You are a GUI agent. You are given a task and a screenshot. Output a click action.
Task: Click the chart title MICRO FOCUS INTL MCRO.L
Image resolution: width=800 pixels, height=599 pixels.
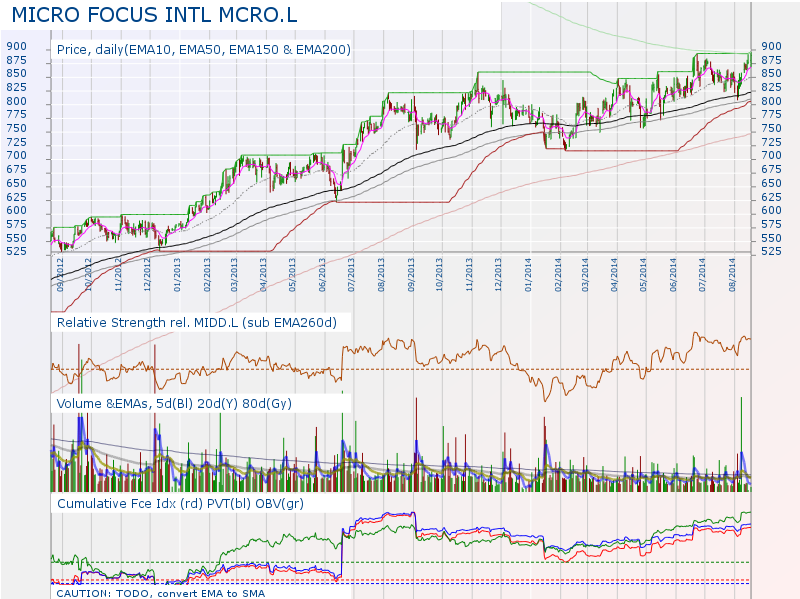point(154,15)
